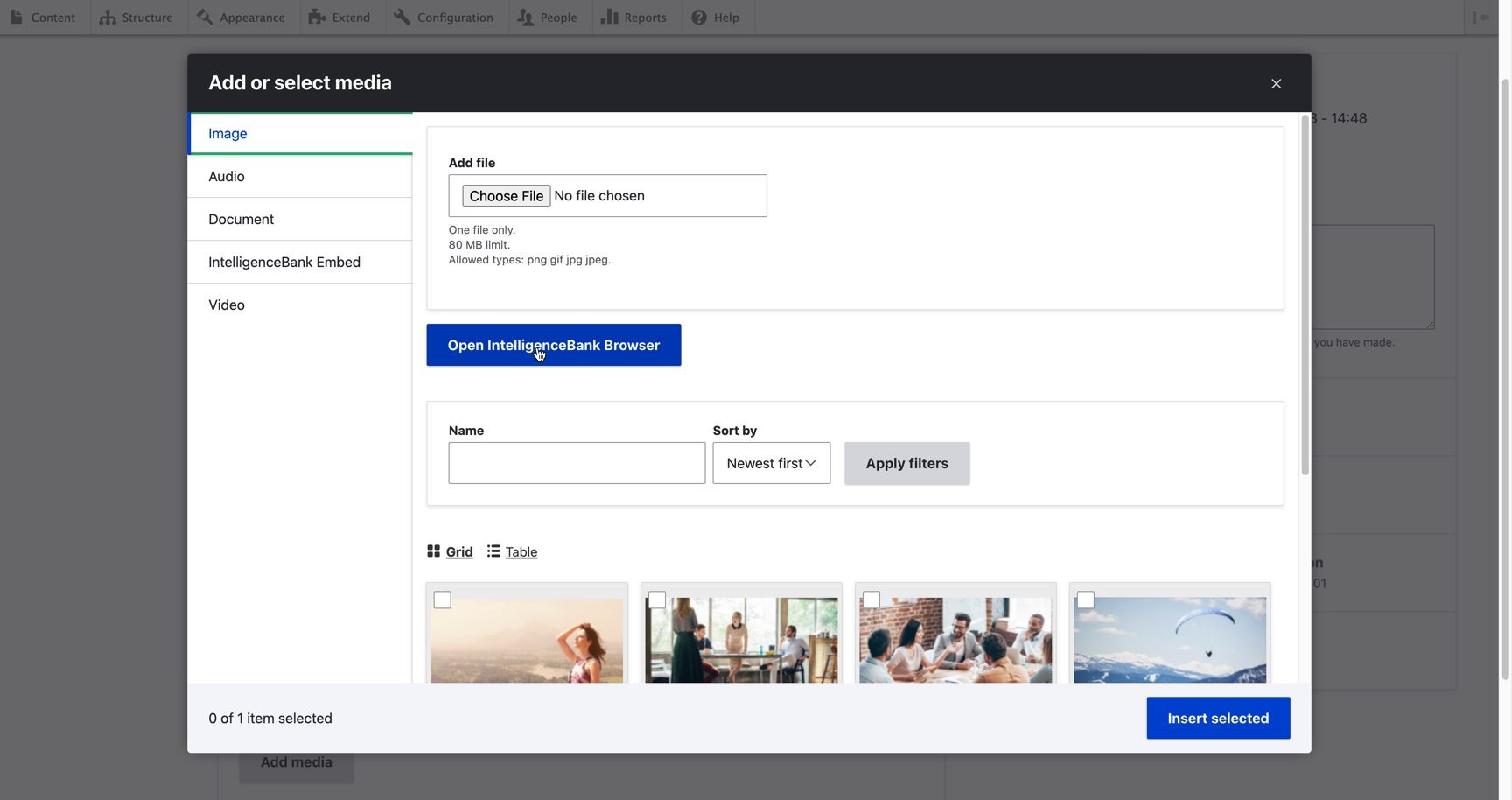The width and height of the screenshot is (1512, 800).
Task: Click Open IntelligenceBank Browser button
Action: pos(553,345)
